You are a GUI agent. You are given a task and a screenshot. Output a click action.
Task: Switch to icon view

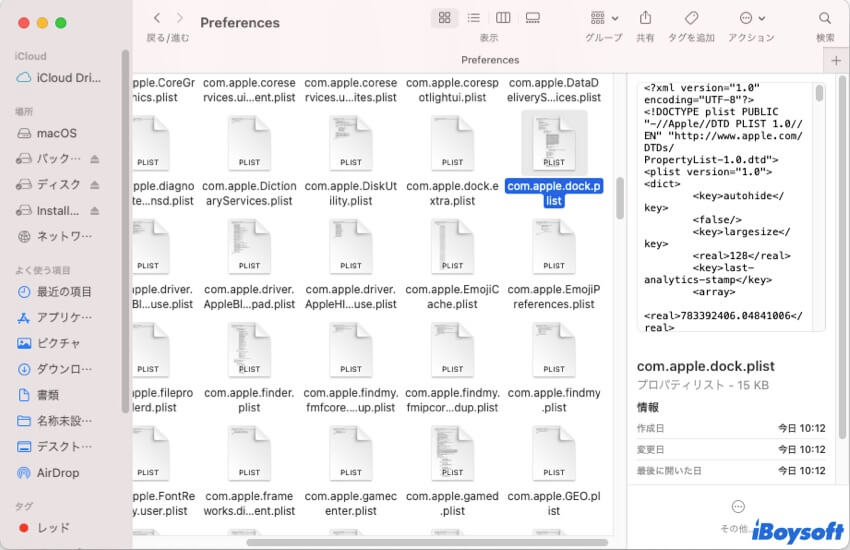445,18
